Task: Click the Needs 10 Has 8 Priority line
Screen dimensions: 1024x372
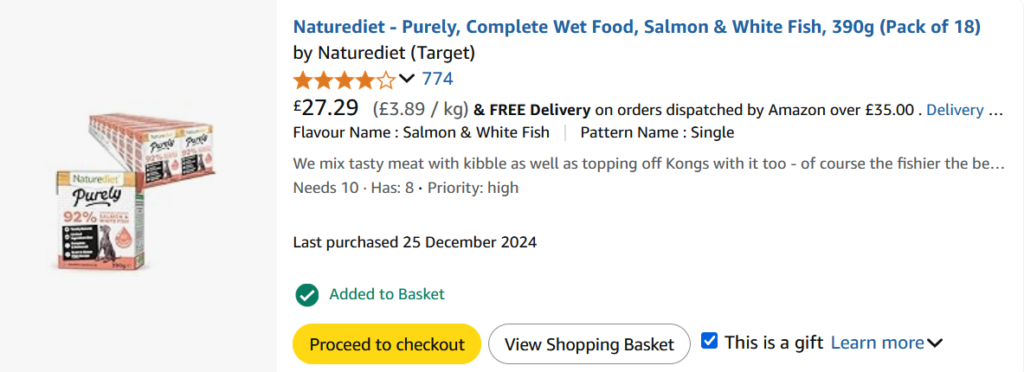Action: pyautogui.click(x=406, y=188)
